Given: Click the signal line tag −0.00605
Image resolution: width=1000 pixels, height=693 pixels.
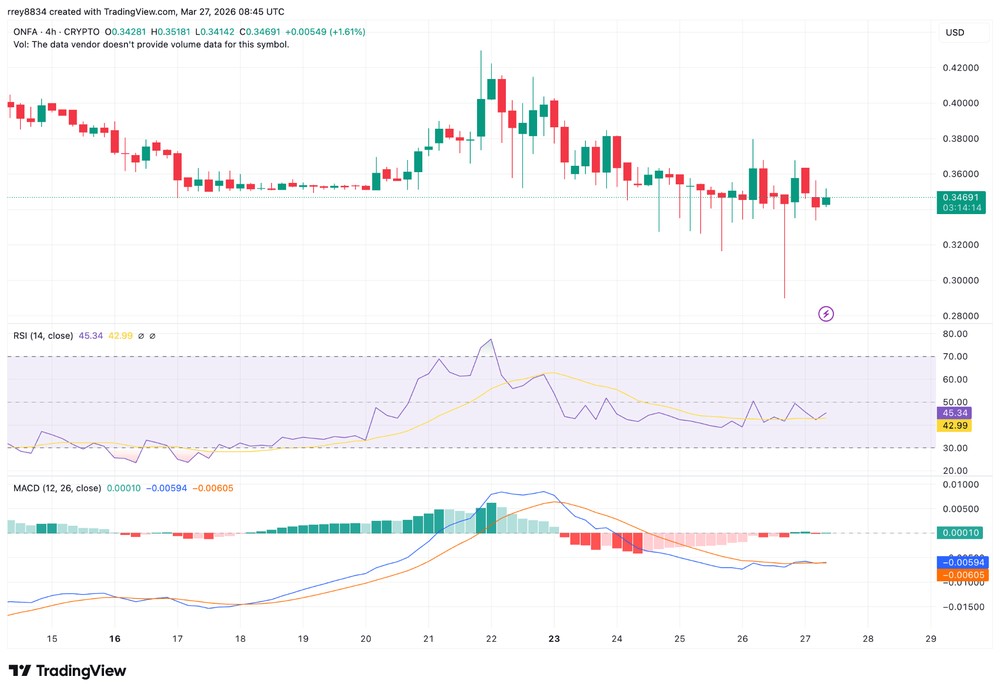Looking at the screenshot, I should tap(963, 574).
